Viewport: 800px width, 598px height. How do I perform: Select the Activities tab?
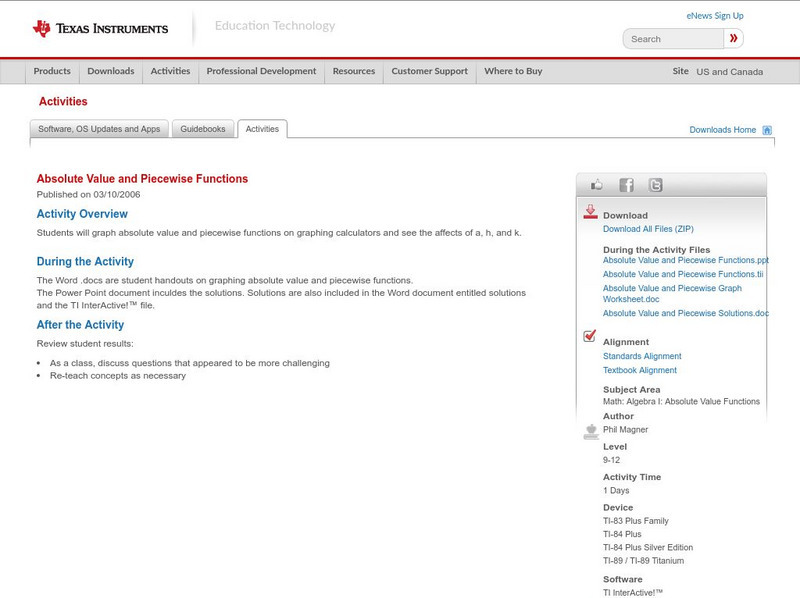pyautogui.click(x=262, y=129)
